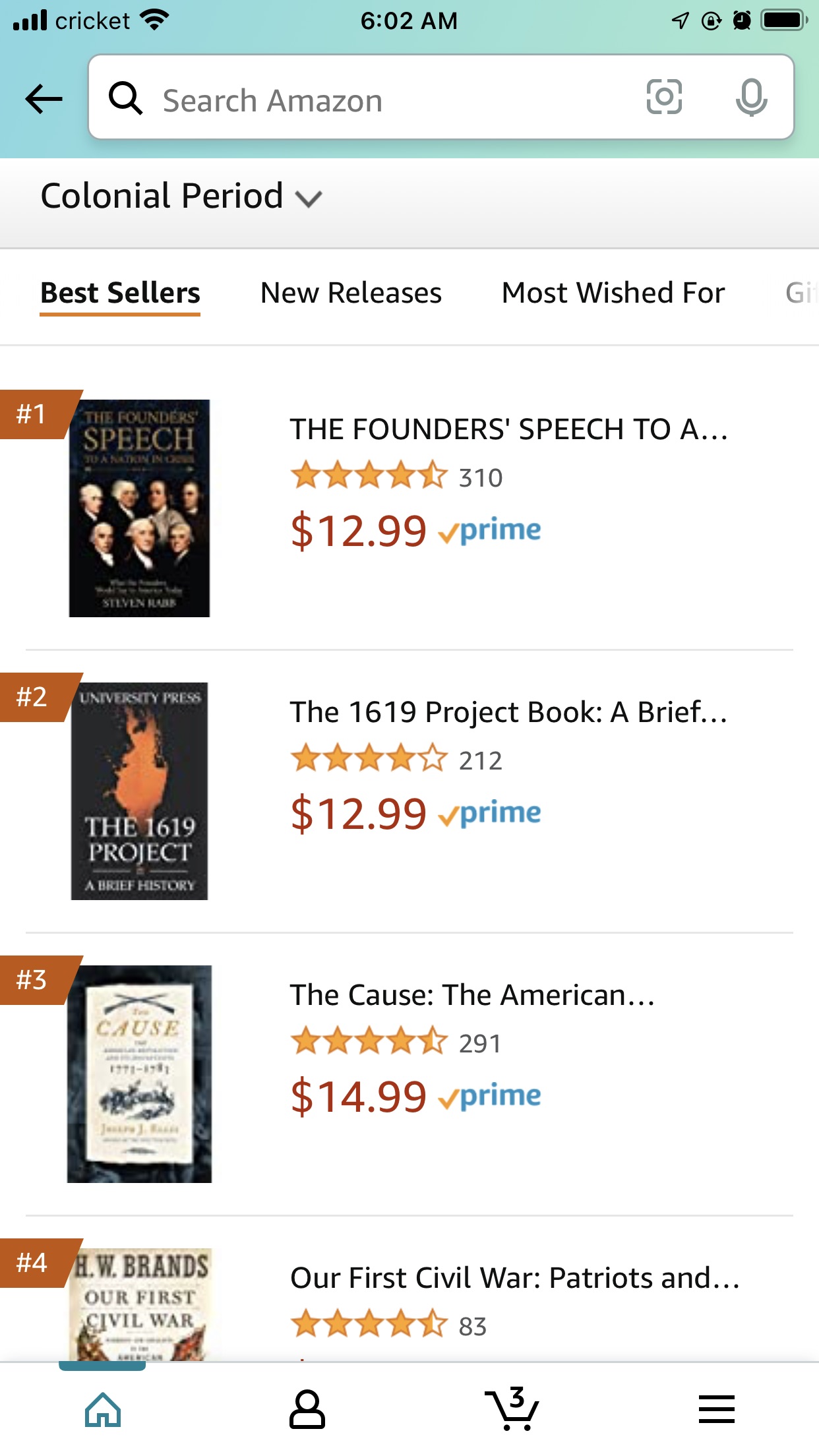Open The 1619 Project Book title link

coord(509,712)
